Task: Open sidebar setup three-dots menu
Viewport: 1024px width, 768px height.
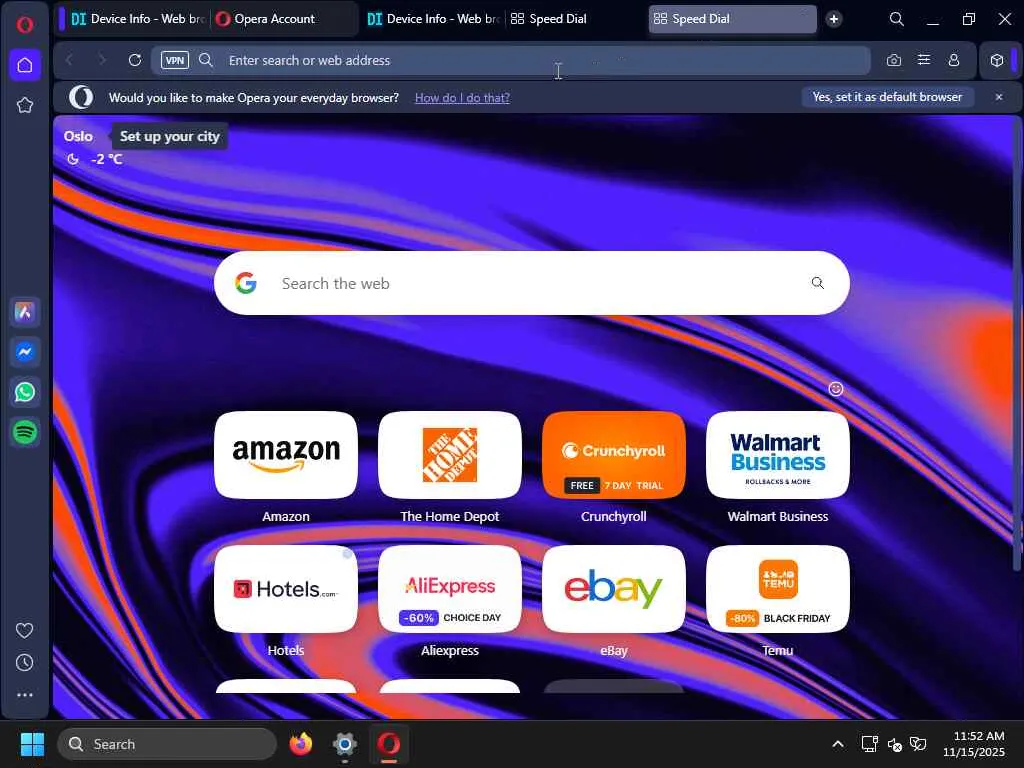Action: point(25,695)
